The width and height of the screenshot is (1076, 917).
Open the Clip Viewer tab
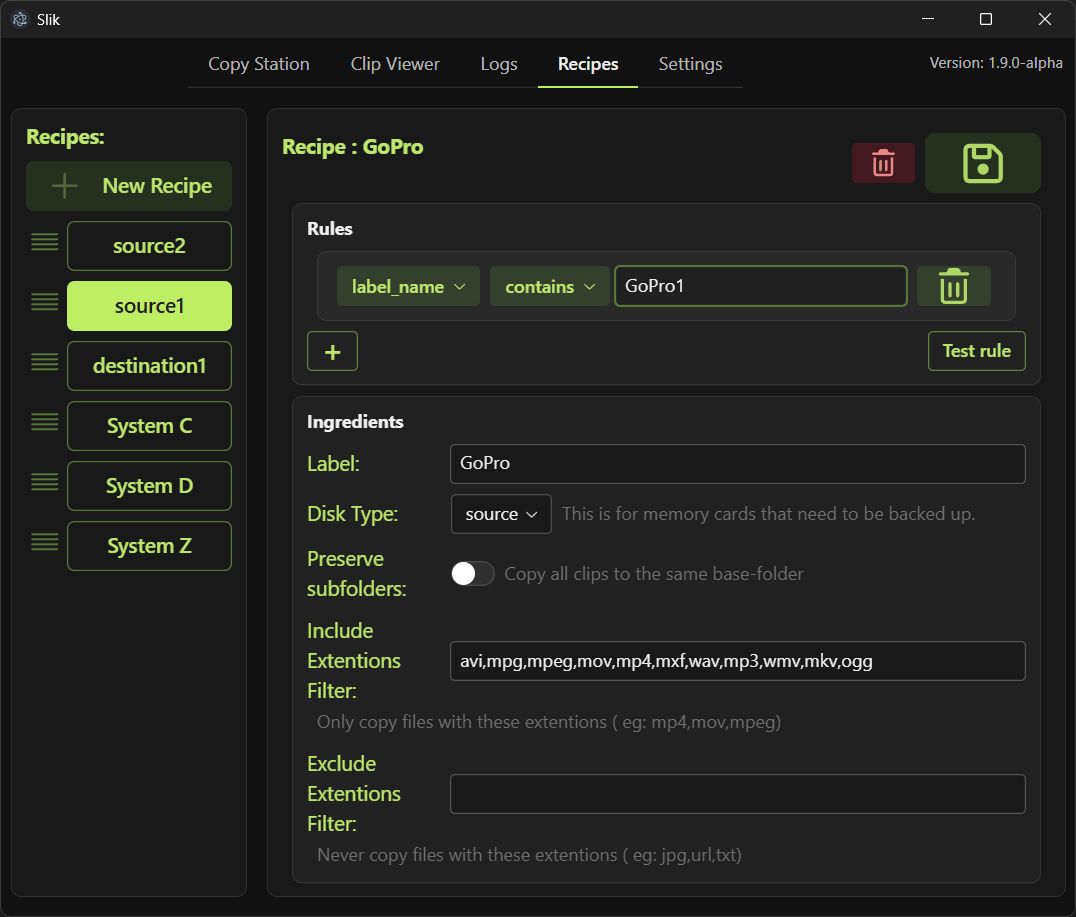[x=395, y=64]
